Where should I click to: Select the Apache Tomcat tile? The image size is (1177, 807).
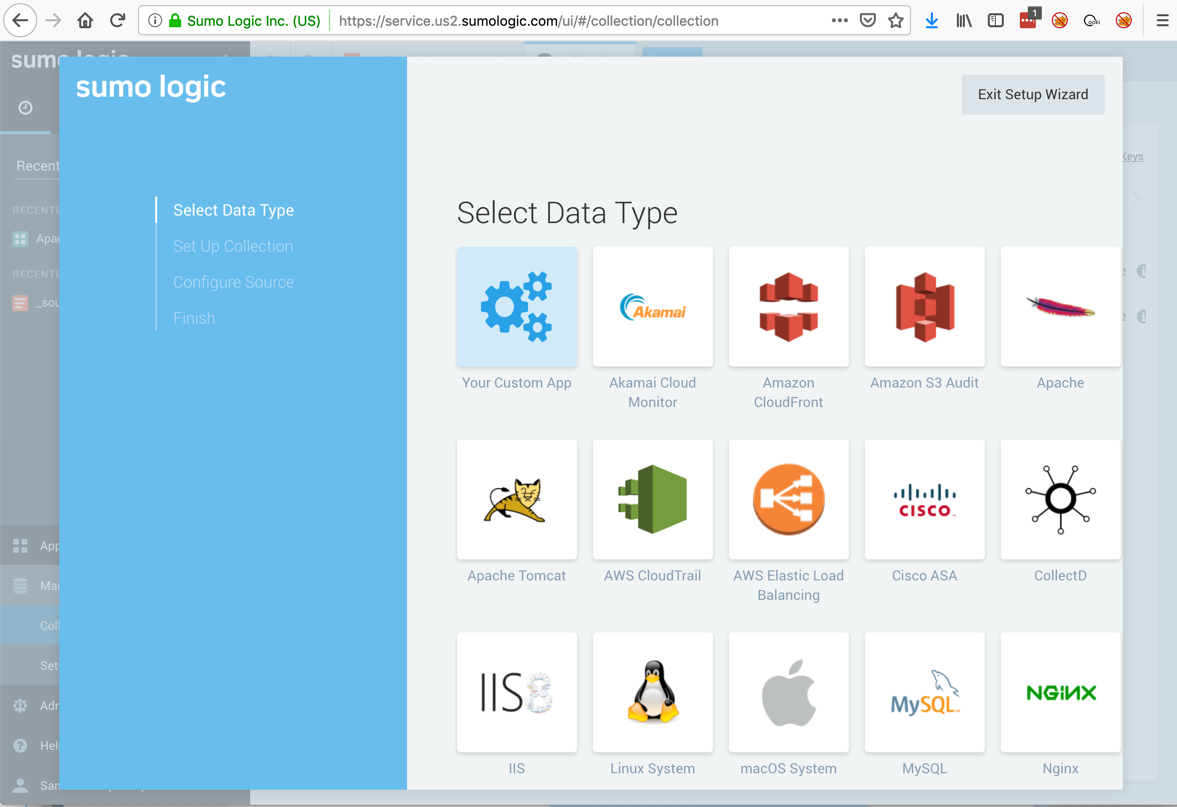(x=516, y=499)
